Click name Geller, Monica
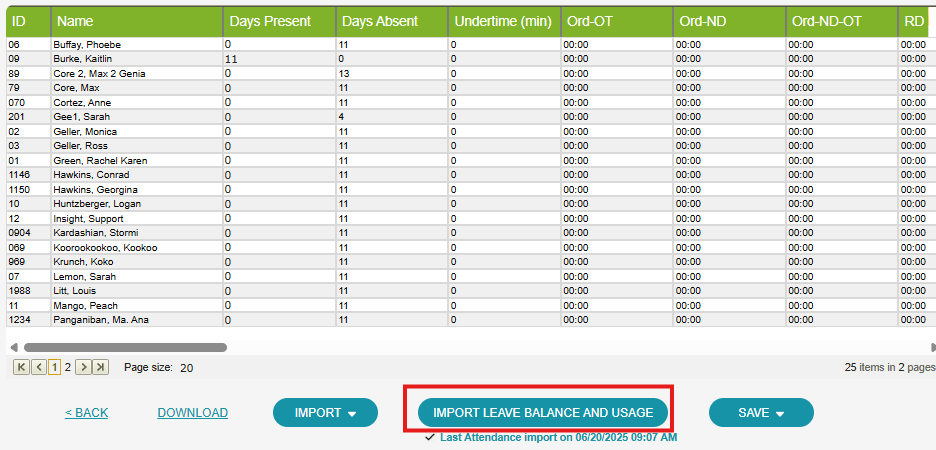The width and height of the screenshot is (936, 450). tap(85, 131)
